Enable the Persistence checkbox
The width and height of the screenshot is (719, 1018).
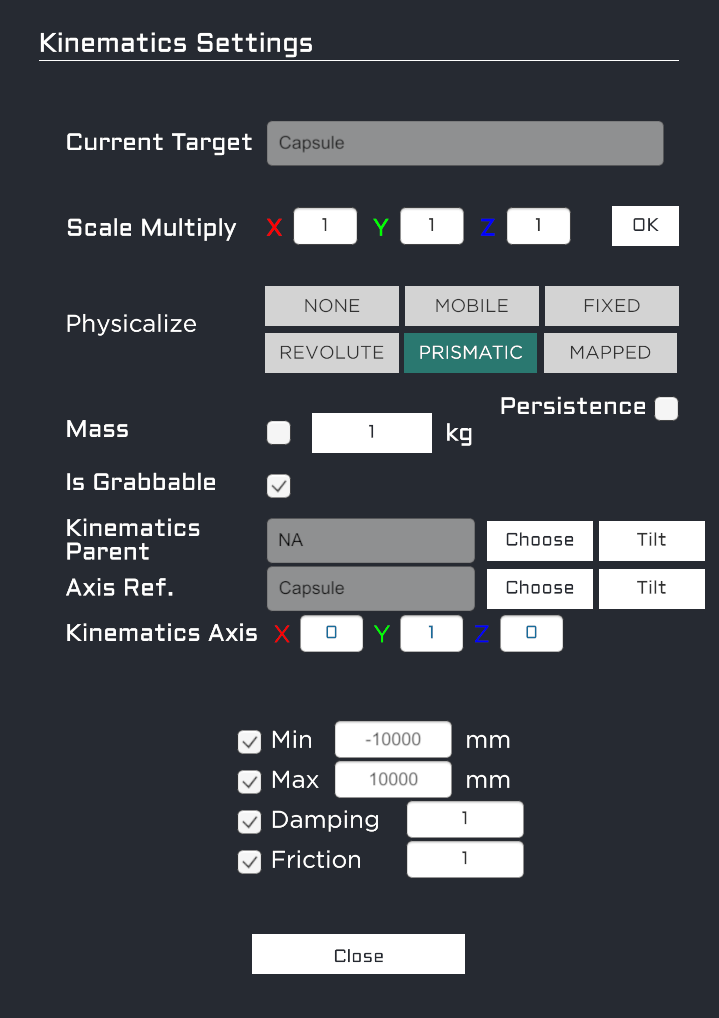pyautogui.click(x=666, y=408)
